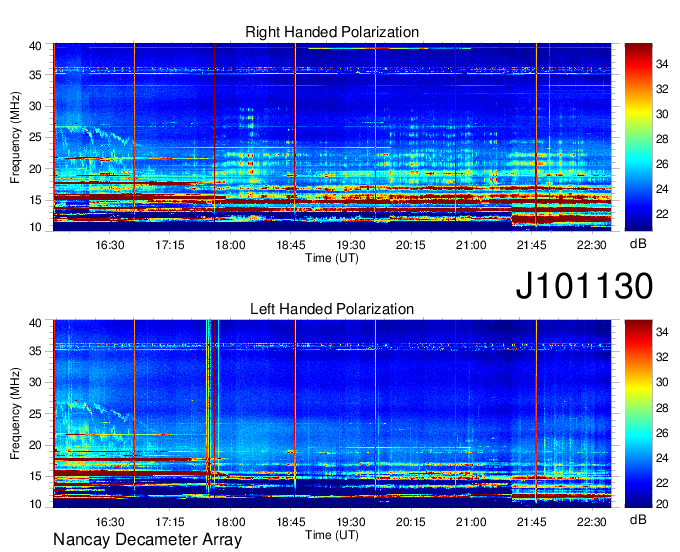This screenshot has width=680, height=552.
Task: Click "Frequency (MHz)" label of Left Handed plot
Action: (15, 414)
